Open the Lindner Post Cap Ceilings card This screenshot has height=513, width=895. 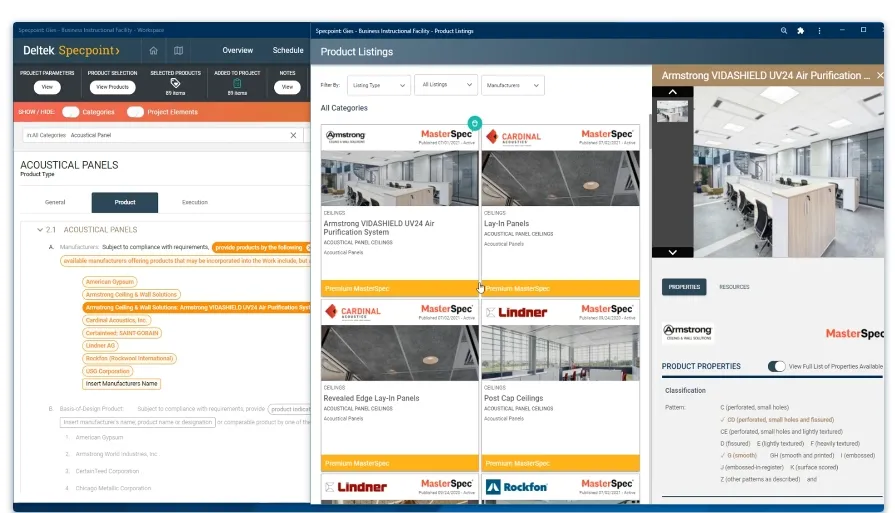click(x=561, y=385)
